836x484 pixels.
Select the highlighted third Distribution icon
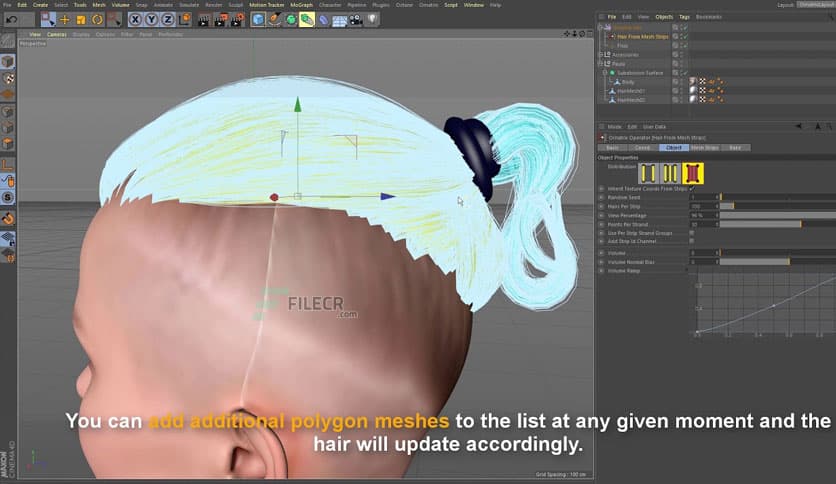click(x=693, y=173)
